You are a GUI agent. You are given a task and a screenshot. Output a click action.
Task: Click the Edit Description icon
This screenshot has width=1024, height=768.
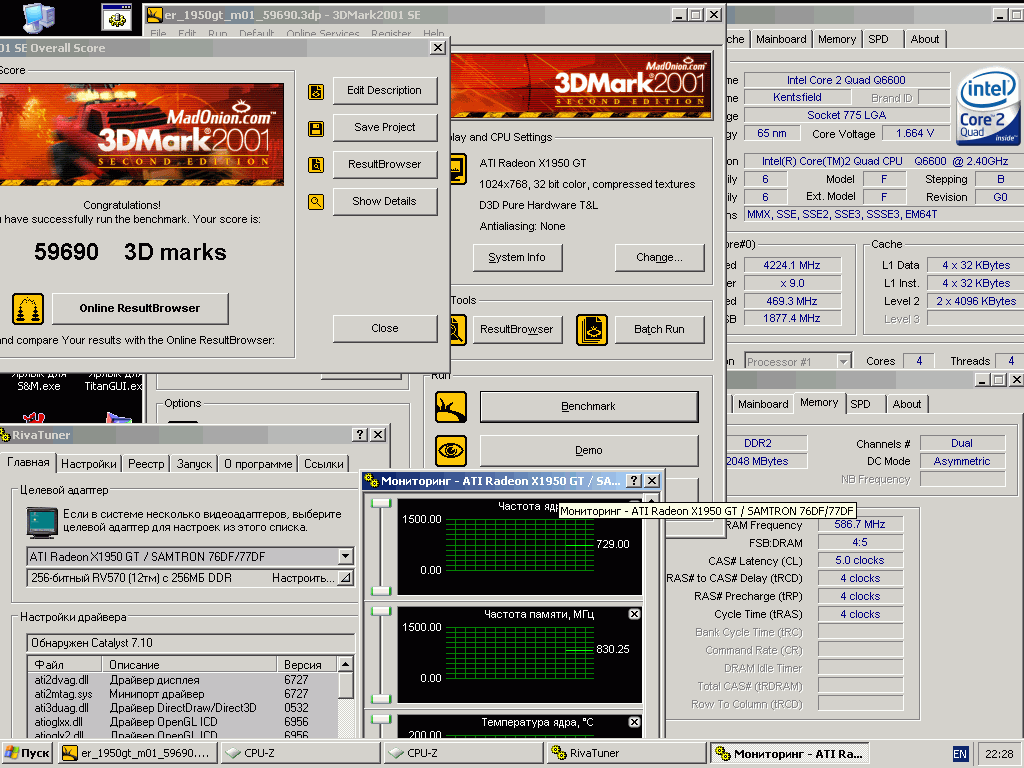[x=316, y=91]
